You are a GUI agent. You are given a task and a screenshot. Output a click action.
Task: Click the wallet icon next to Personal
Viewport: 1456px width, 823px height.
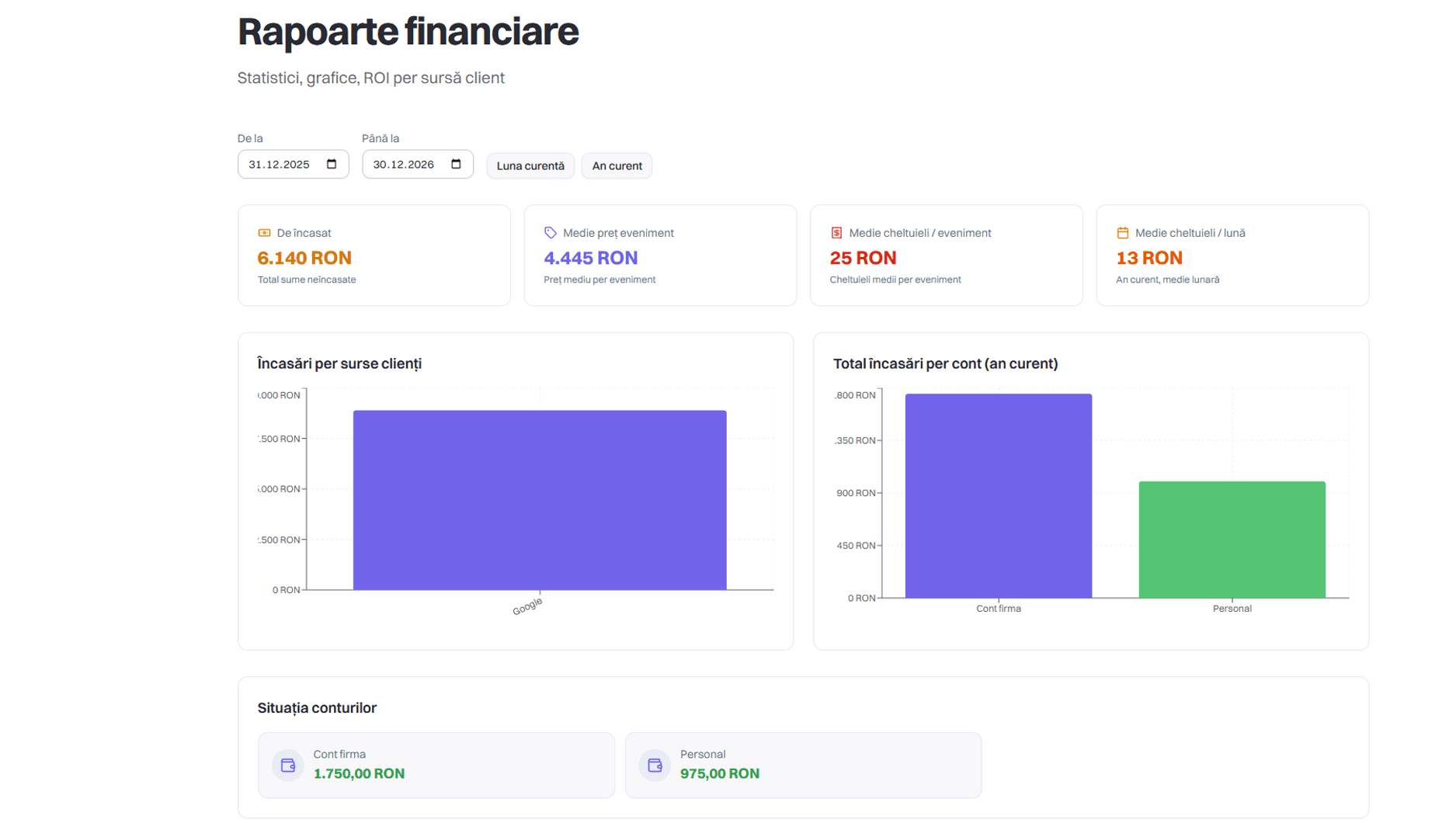click(x=655, y=764)
